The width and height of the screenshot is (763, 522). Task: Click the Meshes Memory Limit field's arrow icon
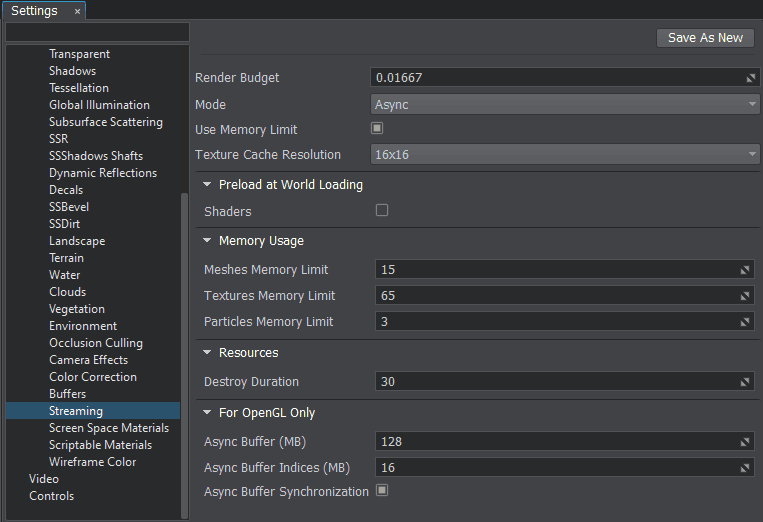click(x=745, y=270)
